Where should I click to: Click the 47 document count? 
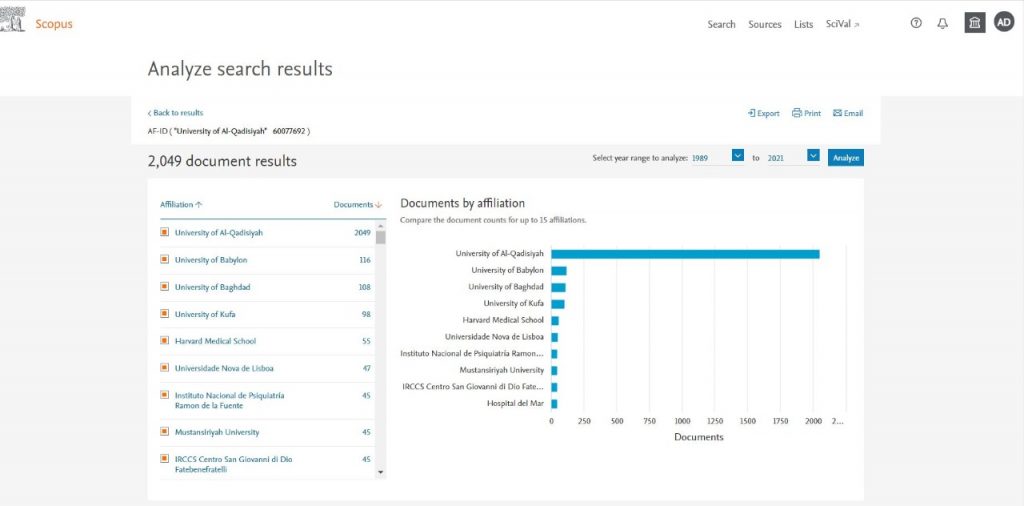click(366, 368)
